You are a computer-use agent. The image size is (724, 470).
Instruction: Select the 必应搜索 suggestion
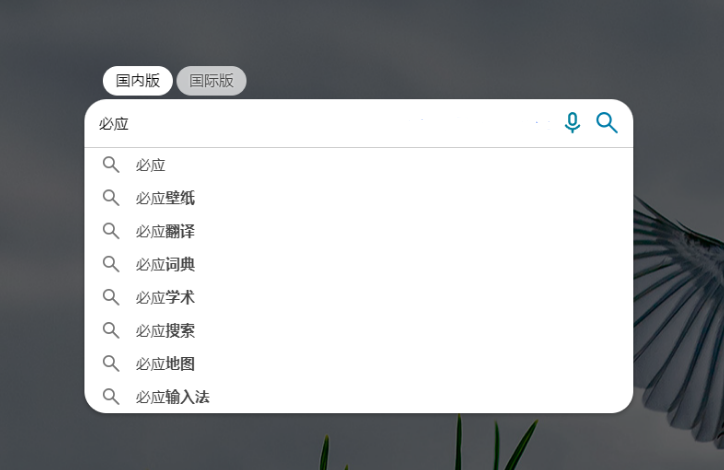(359, 331)
